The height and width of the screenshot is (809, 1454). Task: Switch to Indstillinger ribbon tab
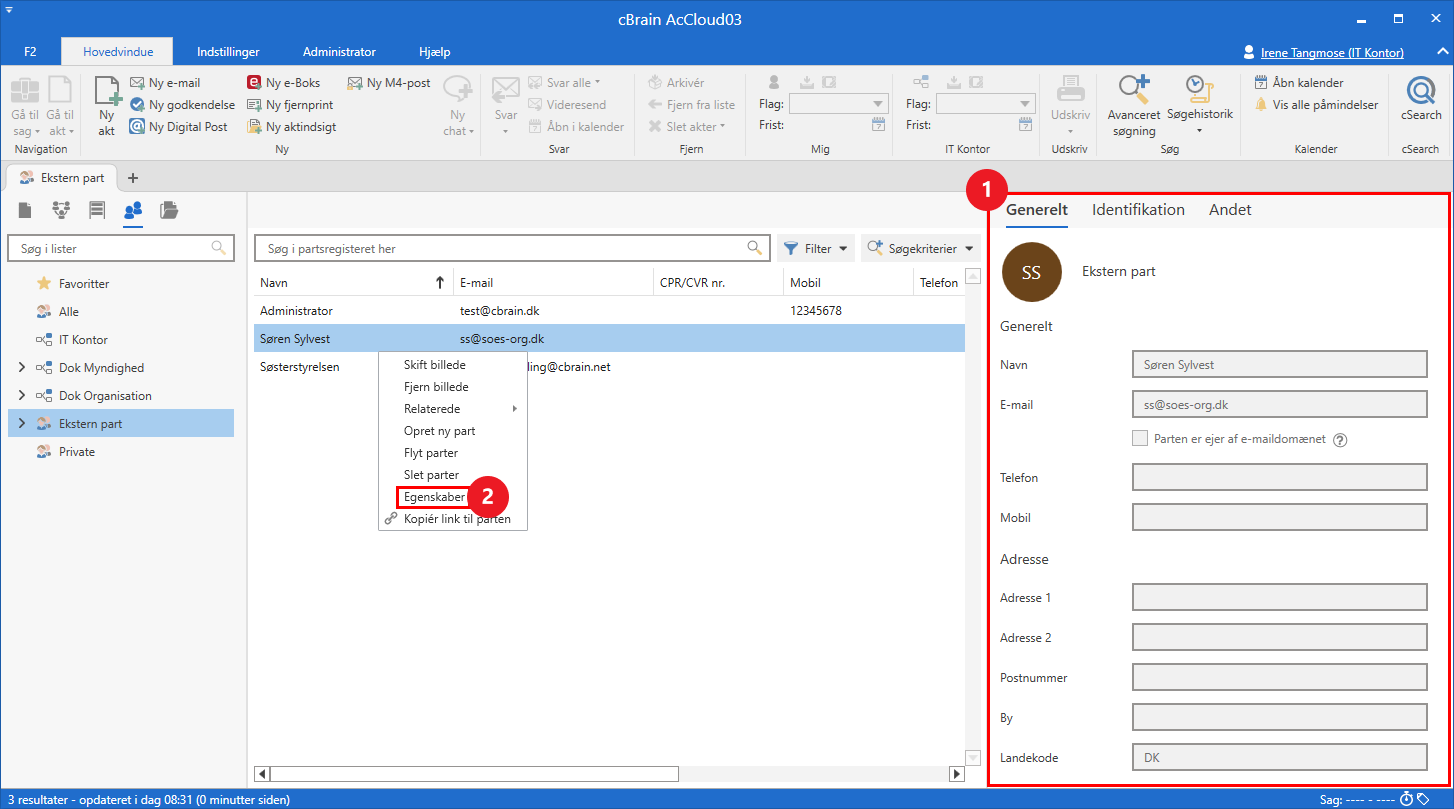pyautogui.click(x=228, y=52)
